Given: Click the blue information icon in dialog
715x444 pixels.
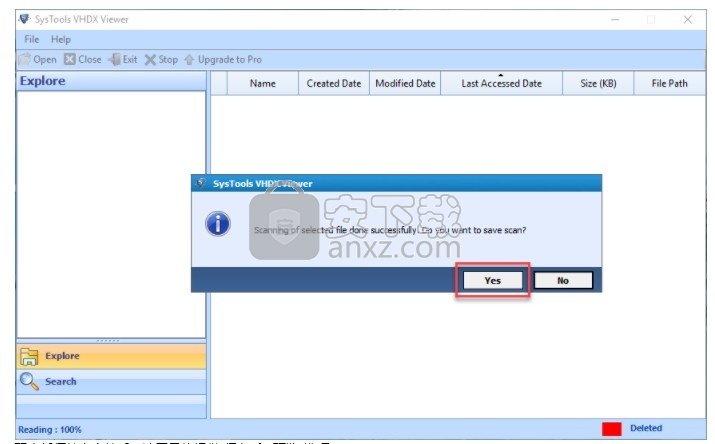Looking at the screenshot, I should [218, 224].
